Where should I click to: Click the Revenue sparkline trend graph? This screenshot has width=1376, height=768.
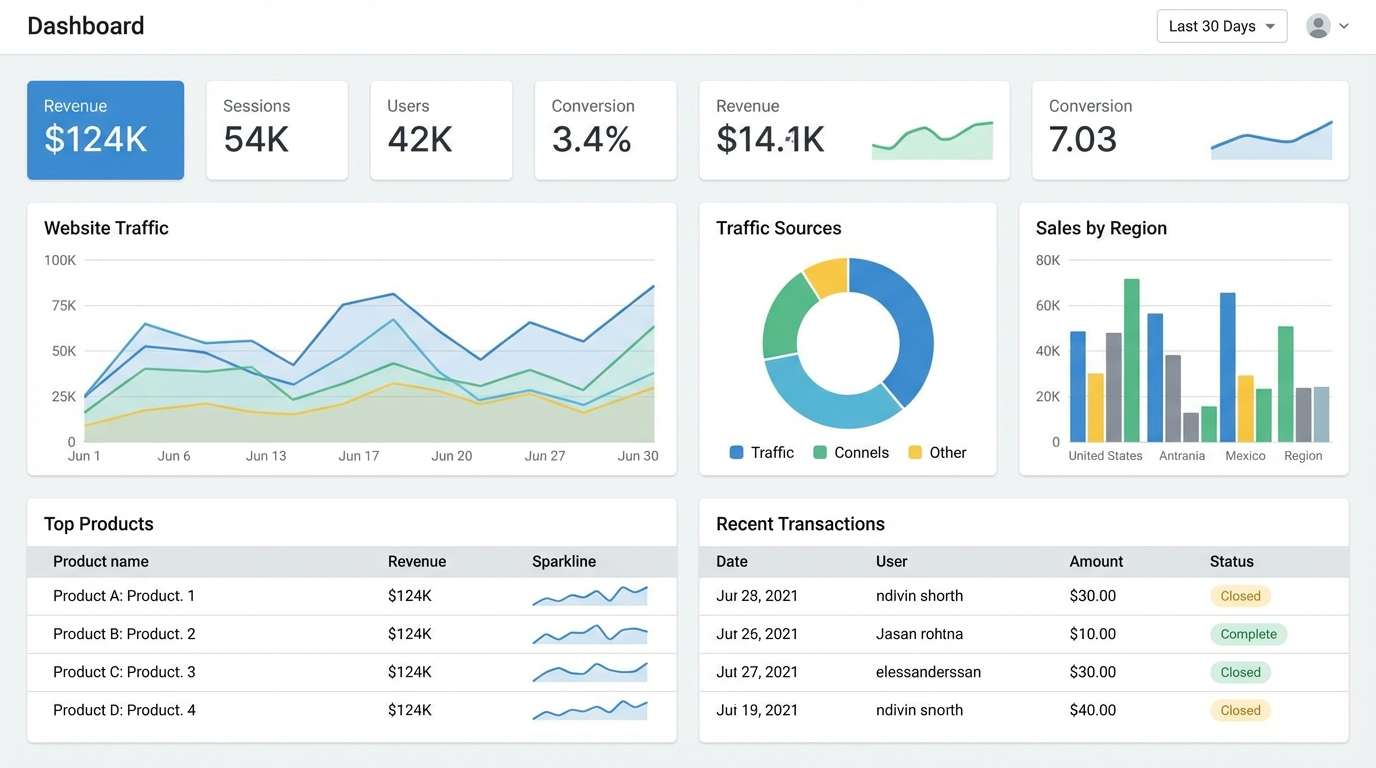point(932,141)
